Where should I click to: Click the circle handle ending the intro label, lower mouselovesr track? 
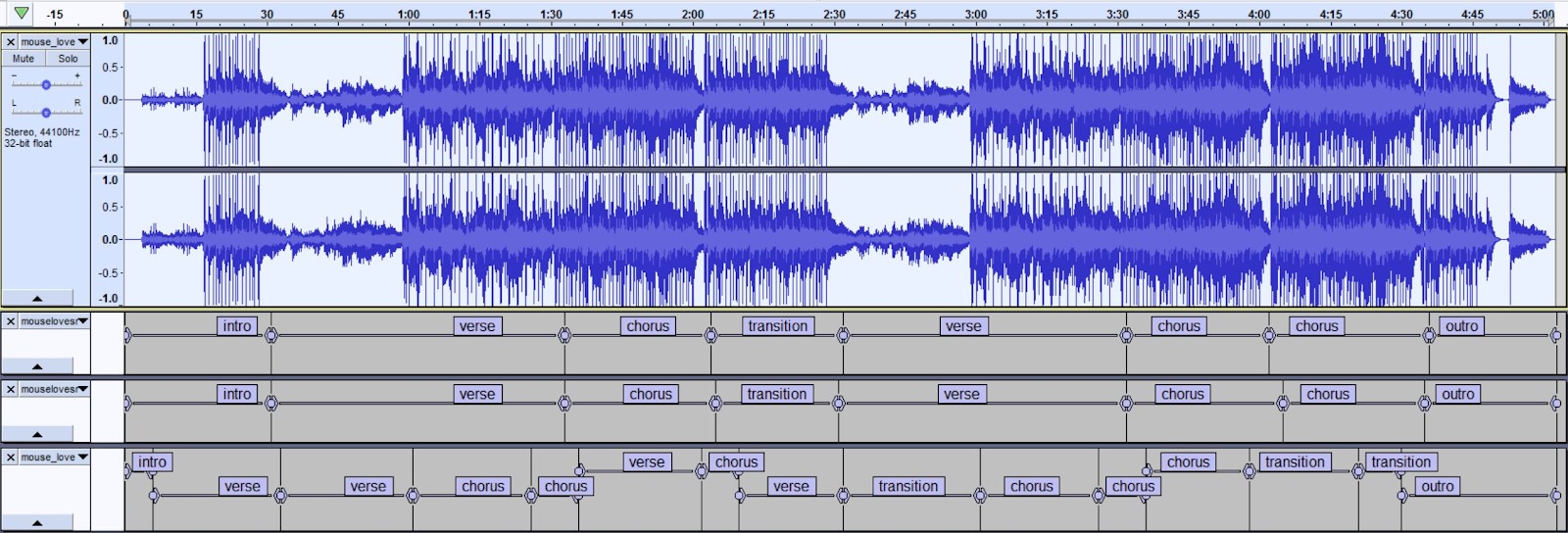click(x=271, y=403)
